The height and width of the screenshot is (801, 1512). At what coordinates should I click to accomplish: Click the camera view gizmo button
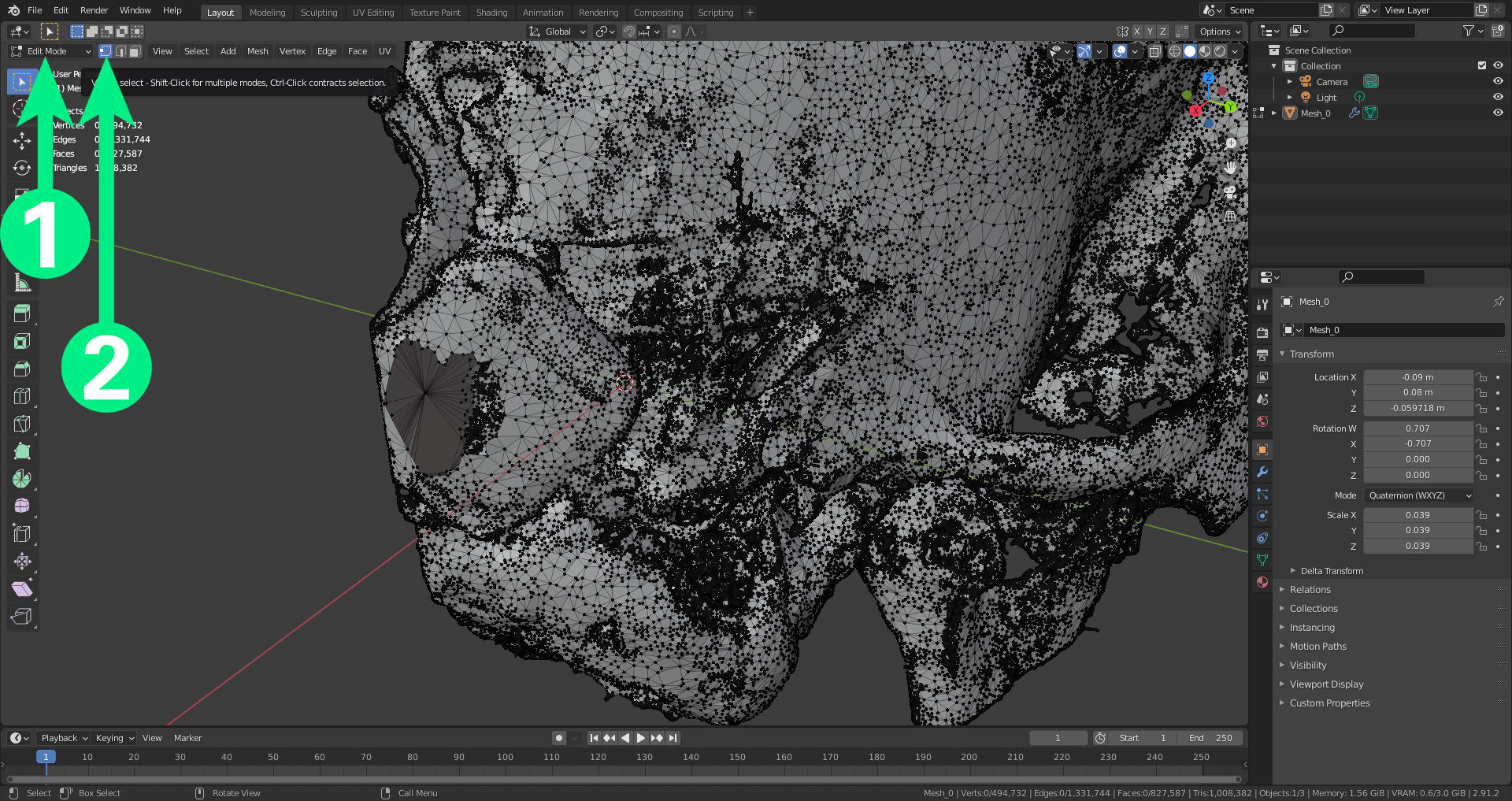(1230, 191)
